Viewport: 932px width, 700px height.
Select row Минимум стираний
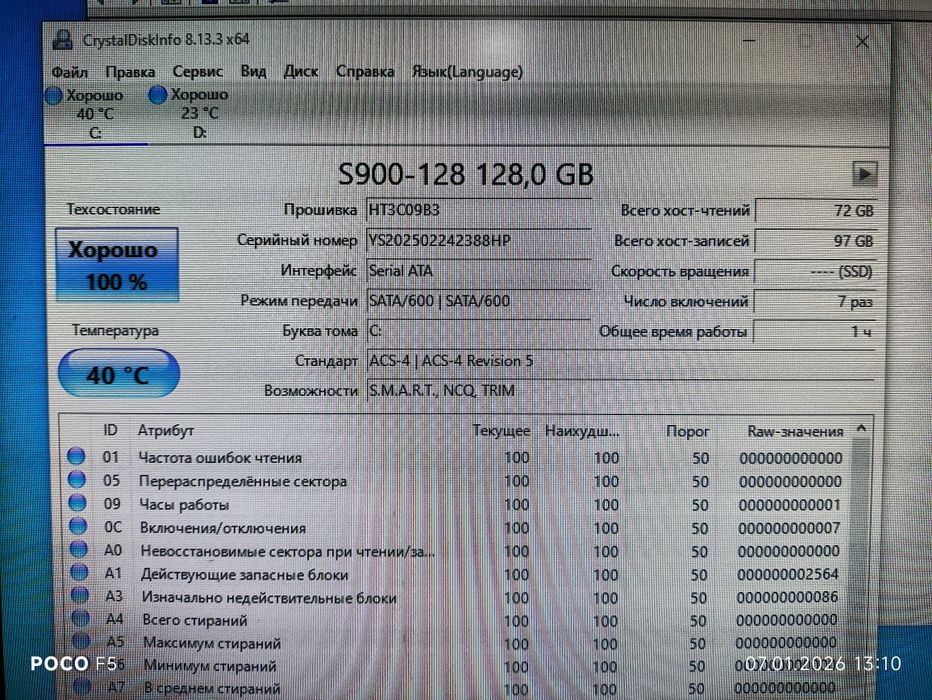coord(455,666)
